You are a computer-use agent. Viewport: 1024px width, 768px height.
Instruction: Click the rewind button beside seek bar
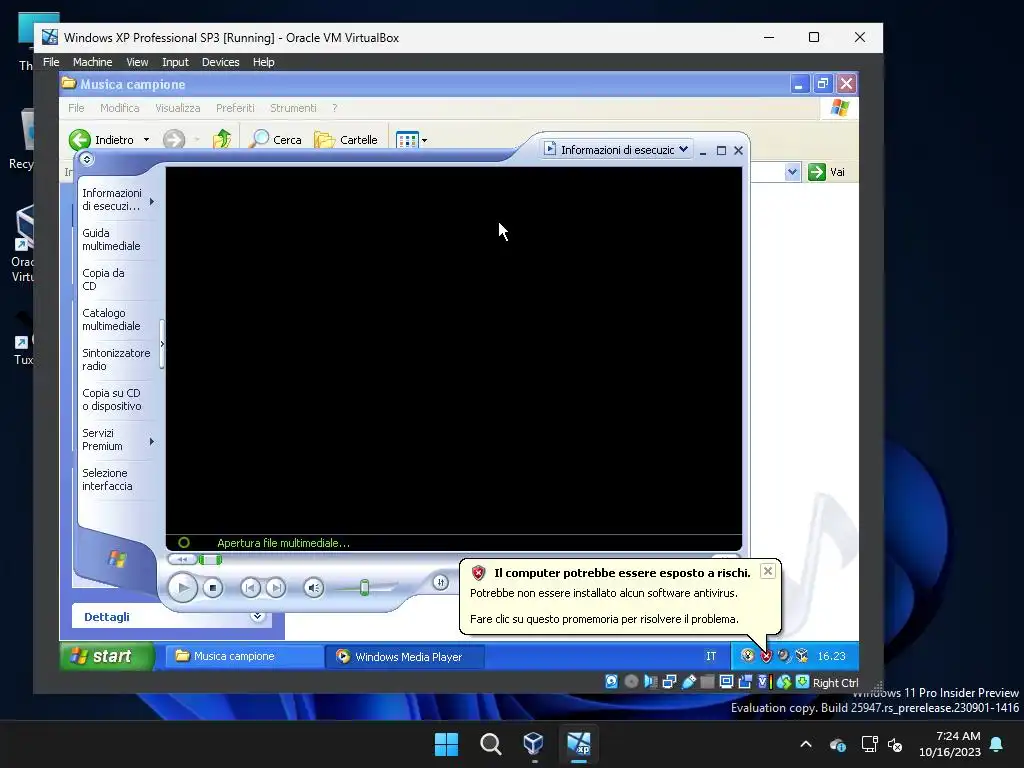point(182,560)
